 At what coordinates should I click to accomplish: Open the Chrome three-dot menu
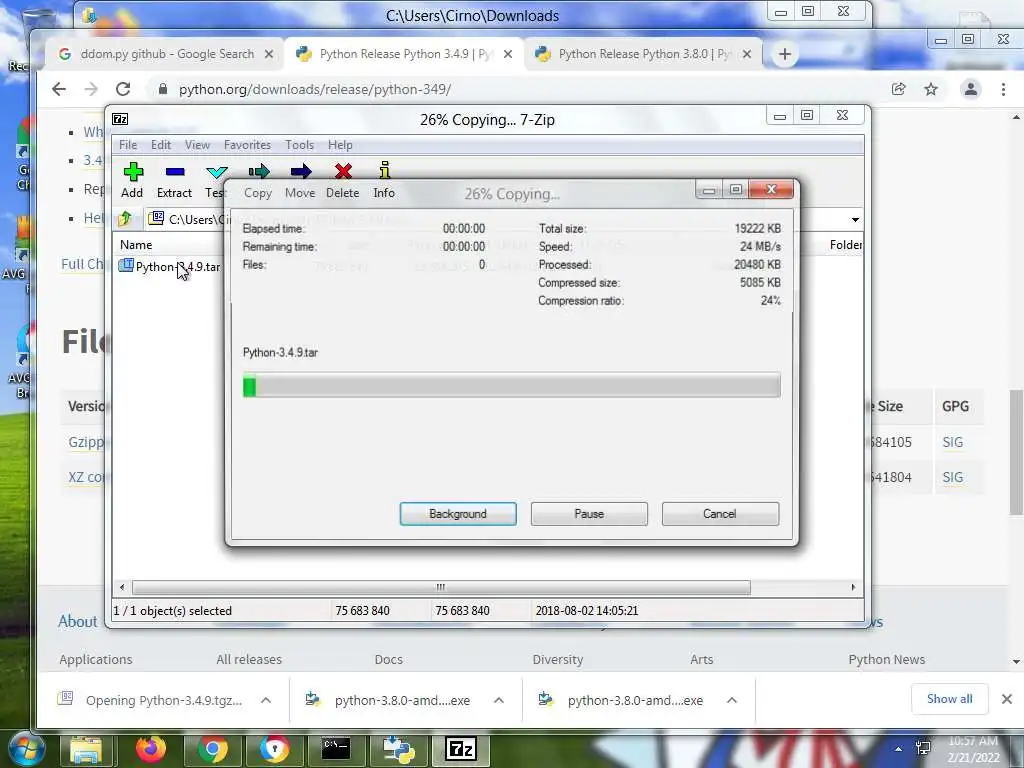point(1004,89)
